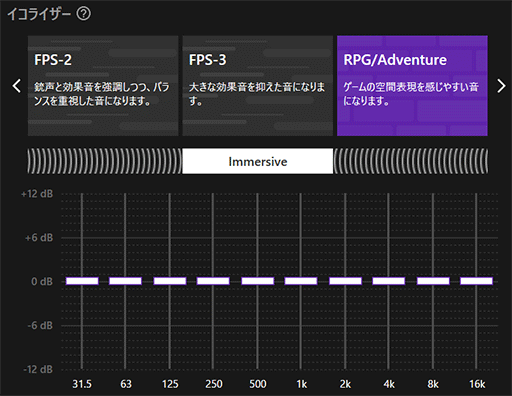Click the -6 dB scale label
The image size is (512, 396).
click(40, 325)
